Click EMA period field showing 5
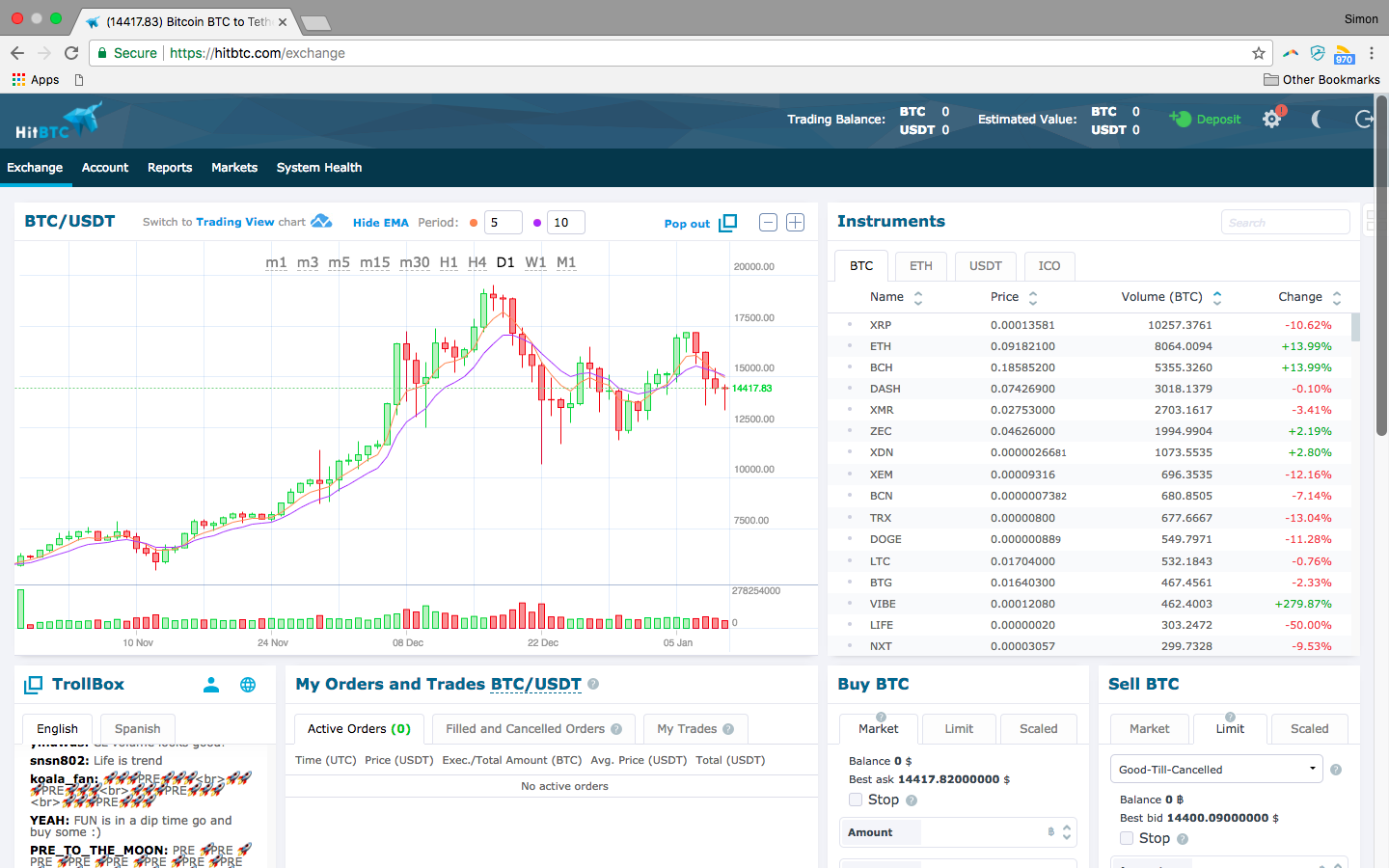 click(503, 223)
